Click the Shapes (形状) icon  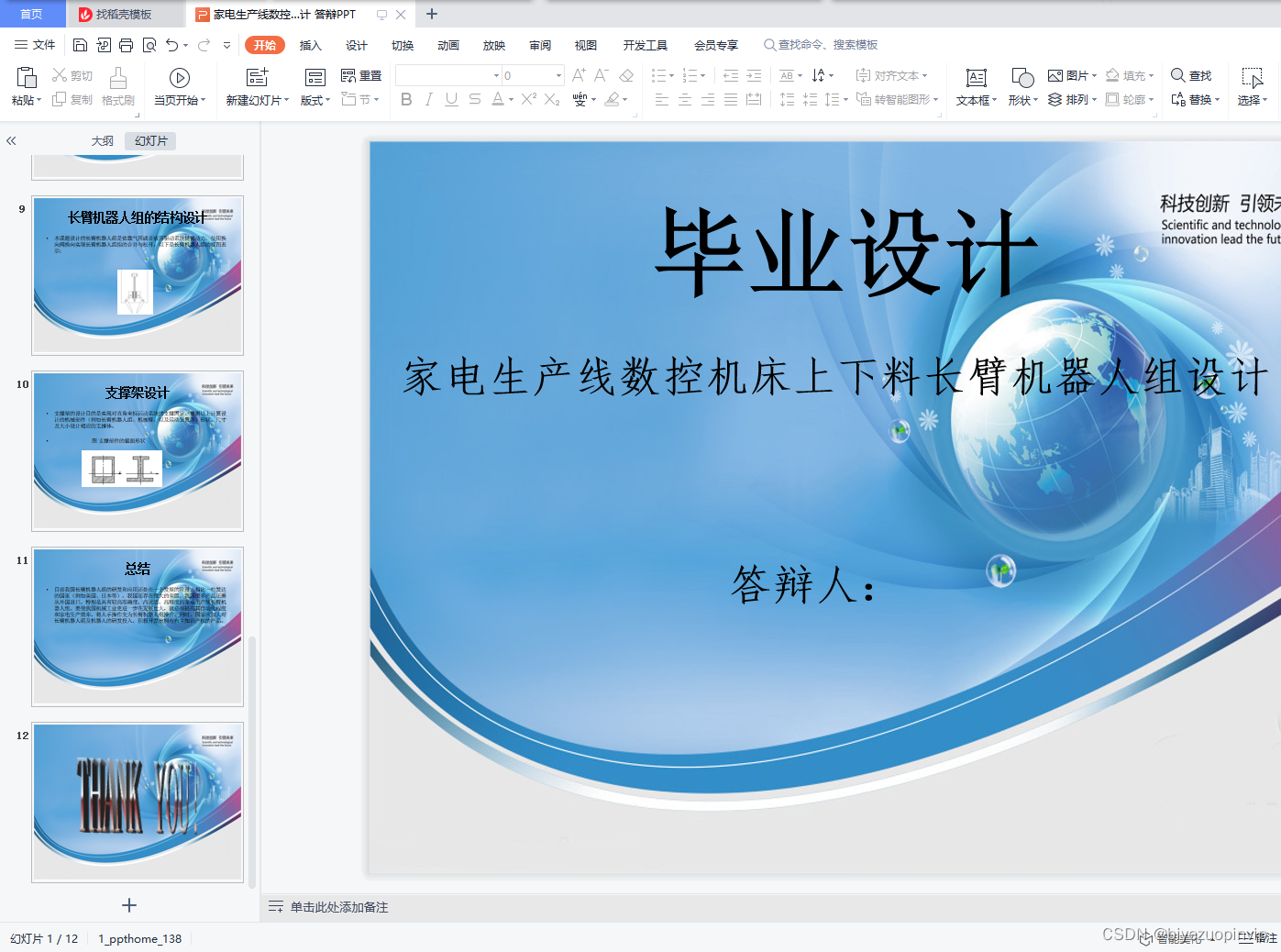click(1022, 78)
